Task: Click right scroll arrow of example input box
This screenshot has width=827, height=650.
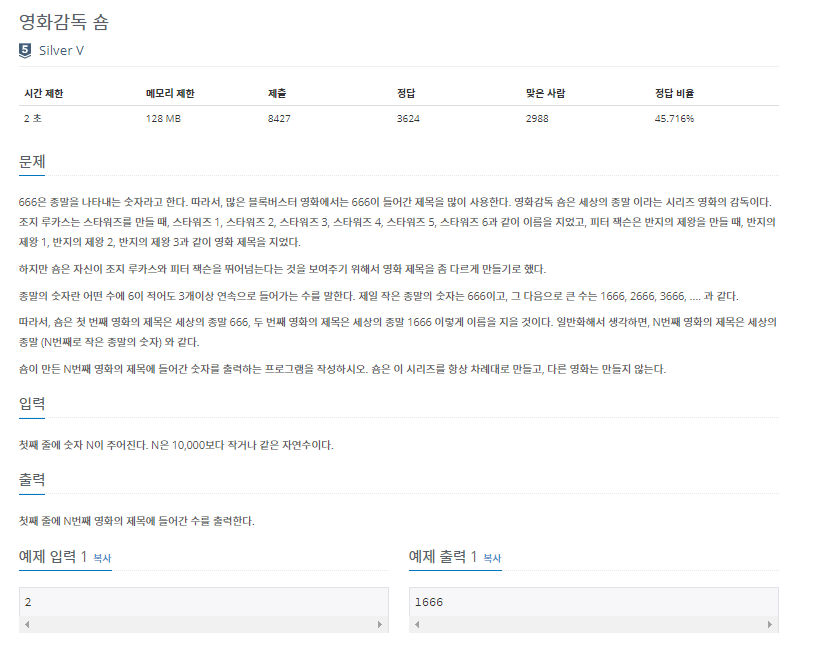Action: tap(380, 625)
